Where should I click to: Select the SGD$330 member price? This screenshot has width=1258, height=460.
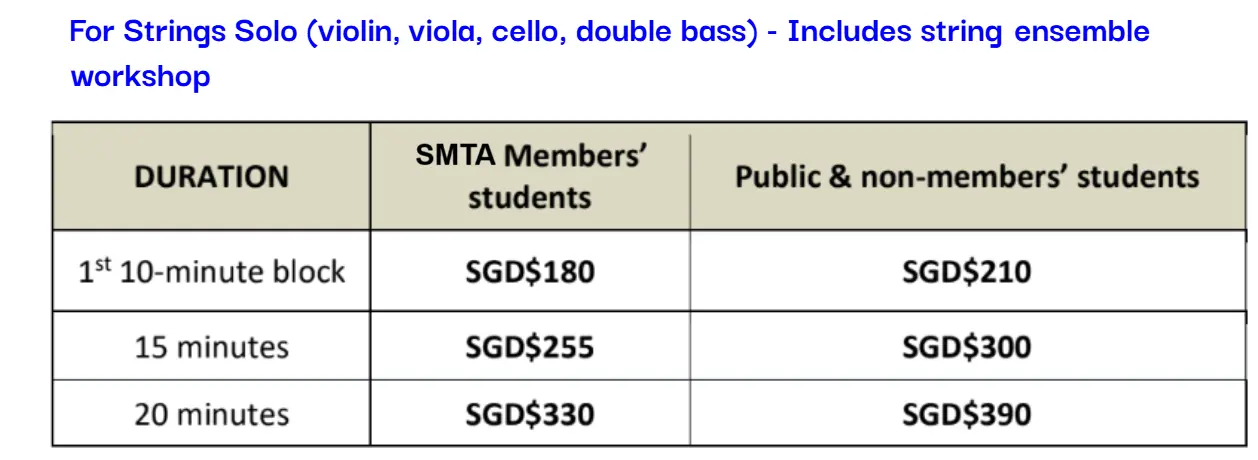point(530,414)
